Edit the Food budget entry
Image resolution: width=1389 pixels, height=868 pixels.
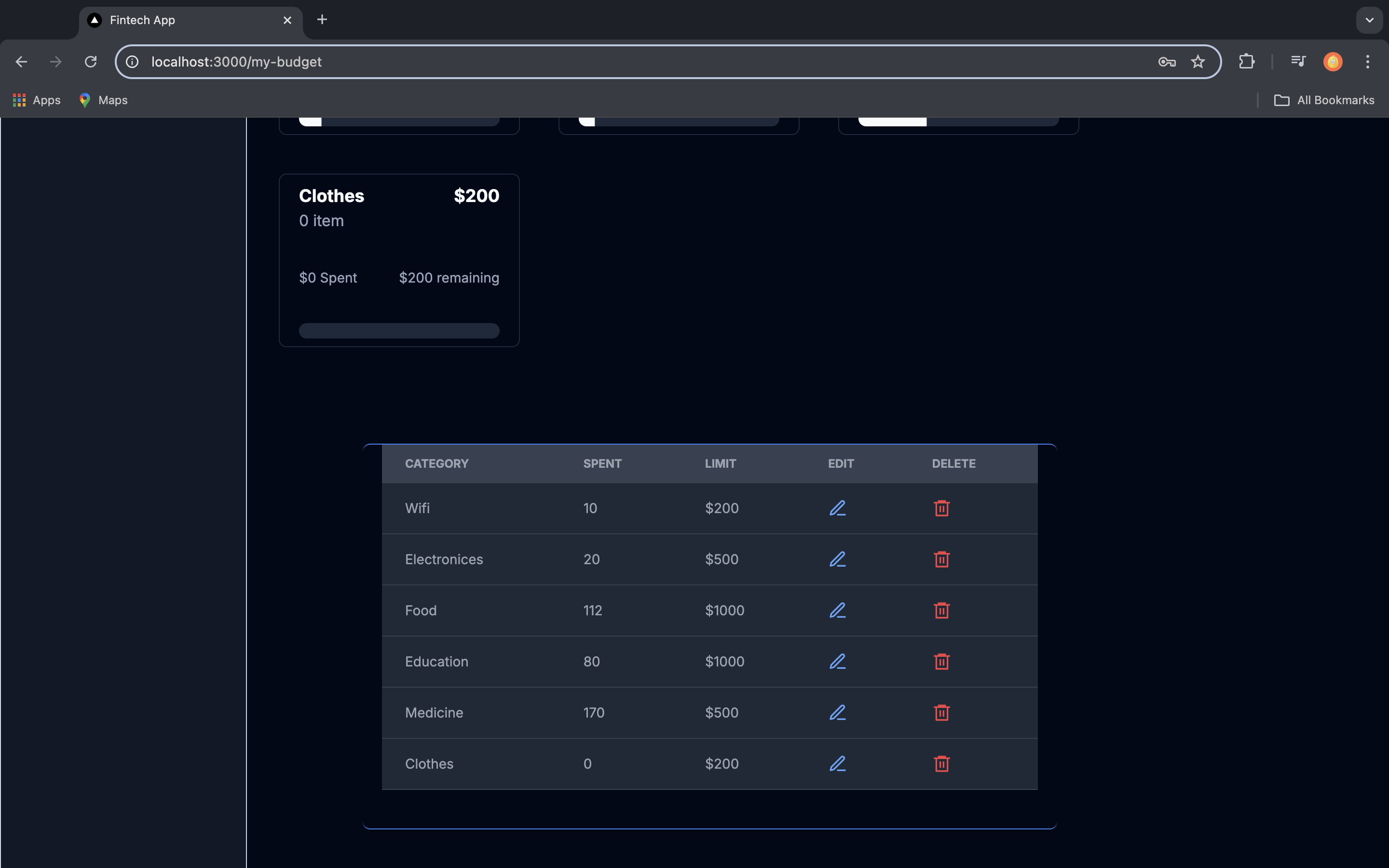click(837, 610)
